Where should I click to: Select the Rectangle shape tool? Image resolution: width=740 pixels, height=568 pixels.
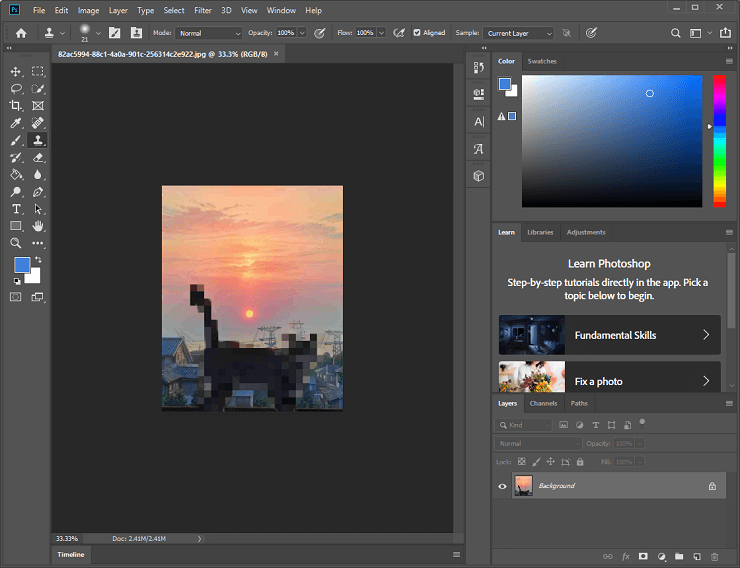(16, 226)
